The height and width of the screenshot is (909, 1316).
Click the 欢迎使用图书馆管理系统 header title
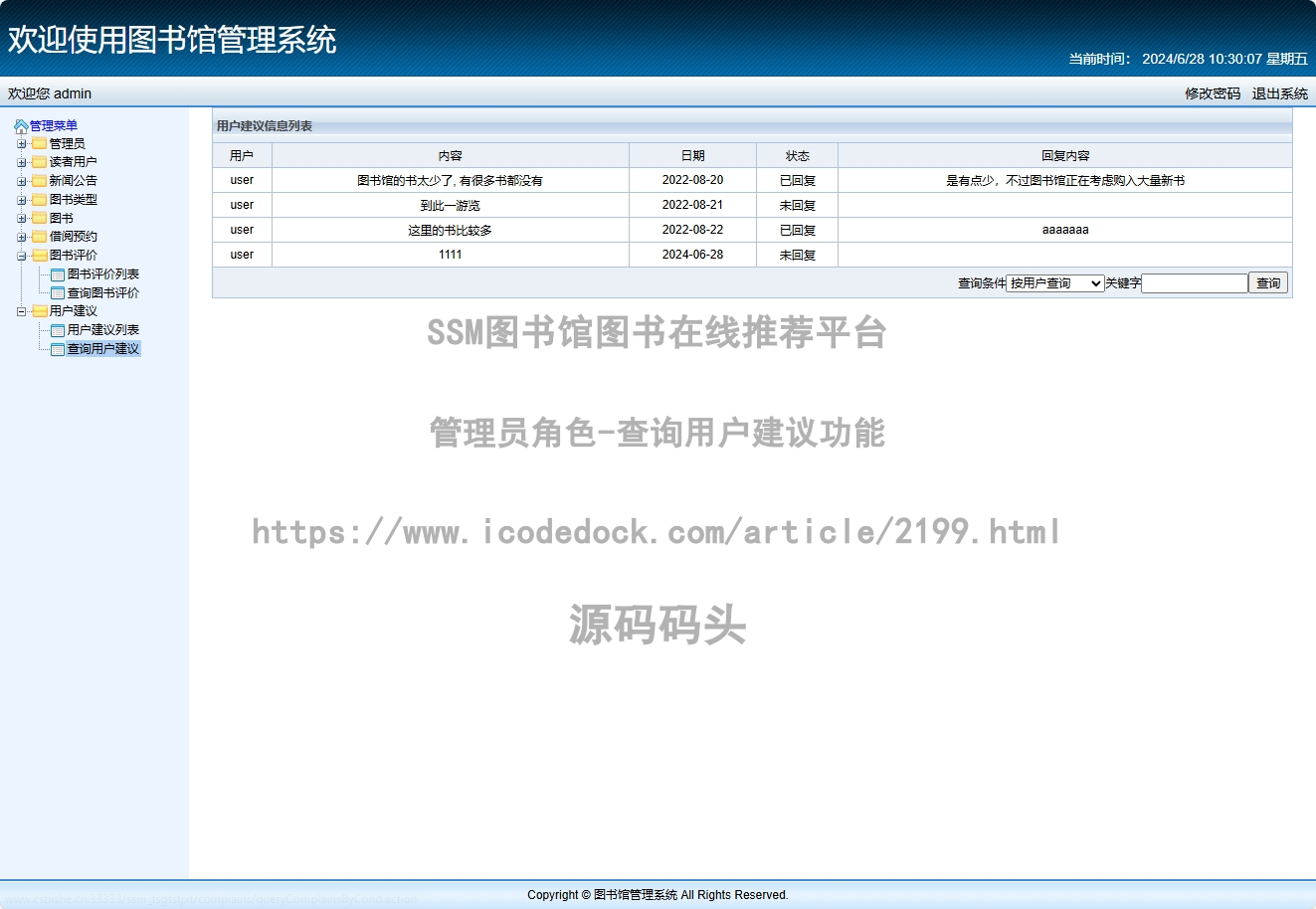point(172,40)
